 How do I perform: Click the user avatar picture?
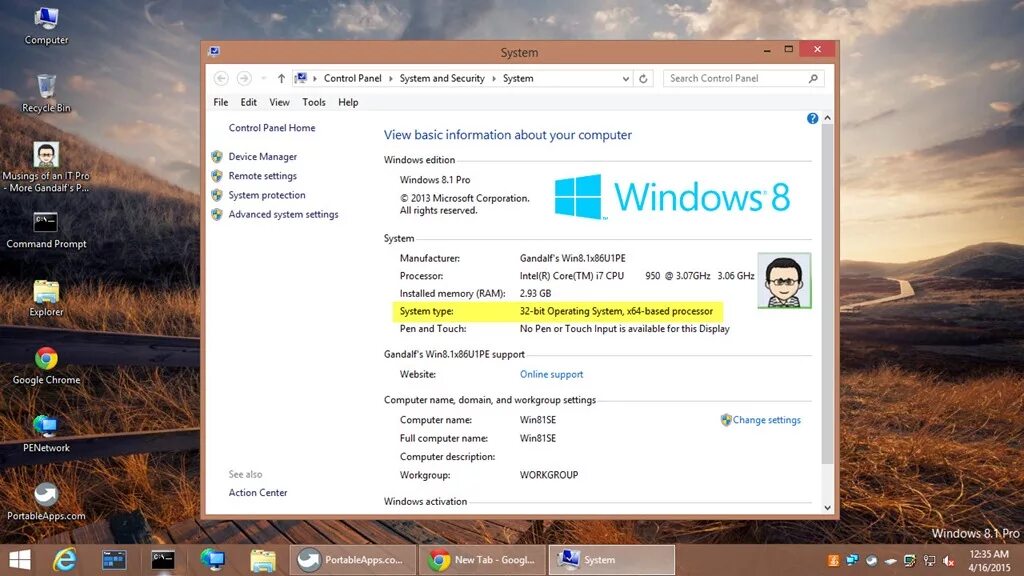pyautogui.click(x=784, y=281)
